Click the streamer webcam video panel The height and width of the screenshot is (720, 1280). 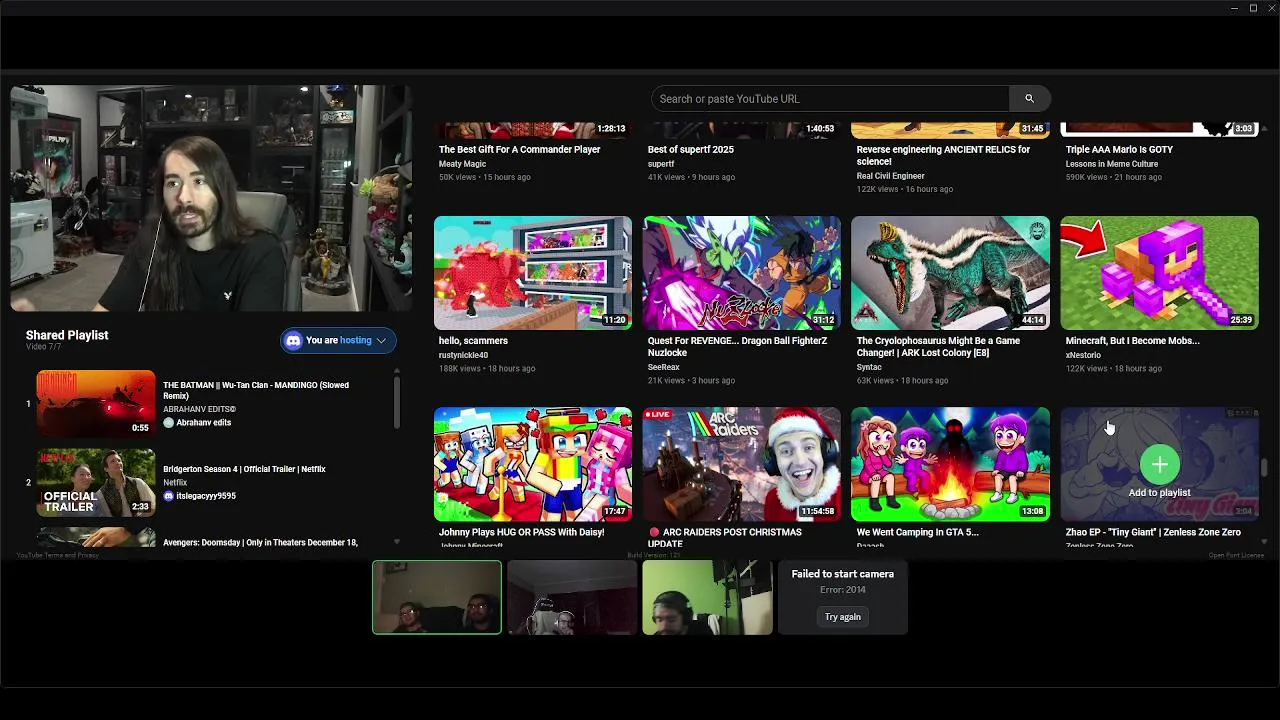pos(211,198)
